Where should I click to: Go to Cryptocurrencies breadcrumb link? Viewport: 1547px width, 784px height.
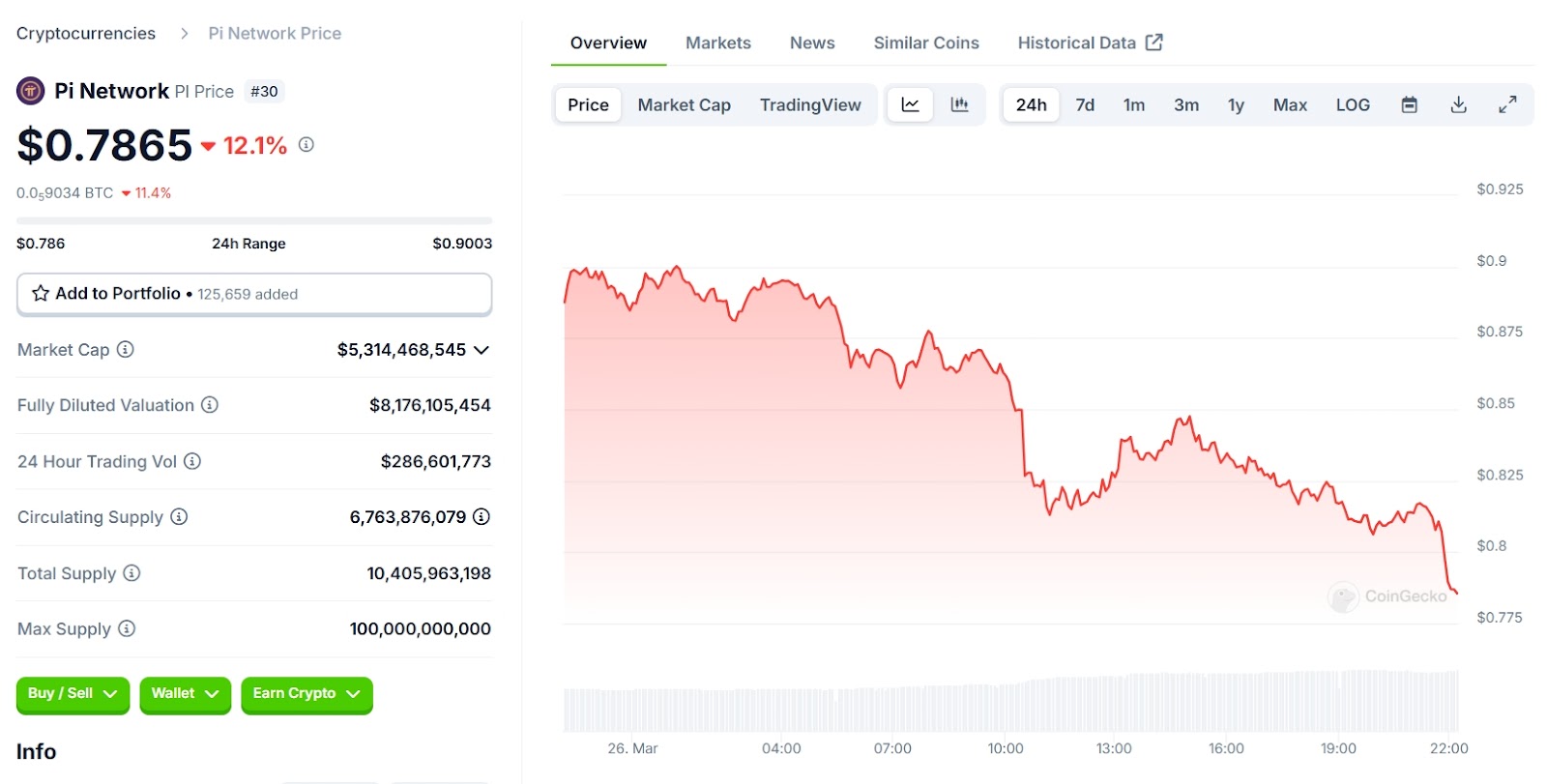(86, 33)
